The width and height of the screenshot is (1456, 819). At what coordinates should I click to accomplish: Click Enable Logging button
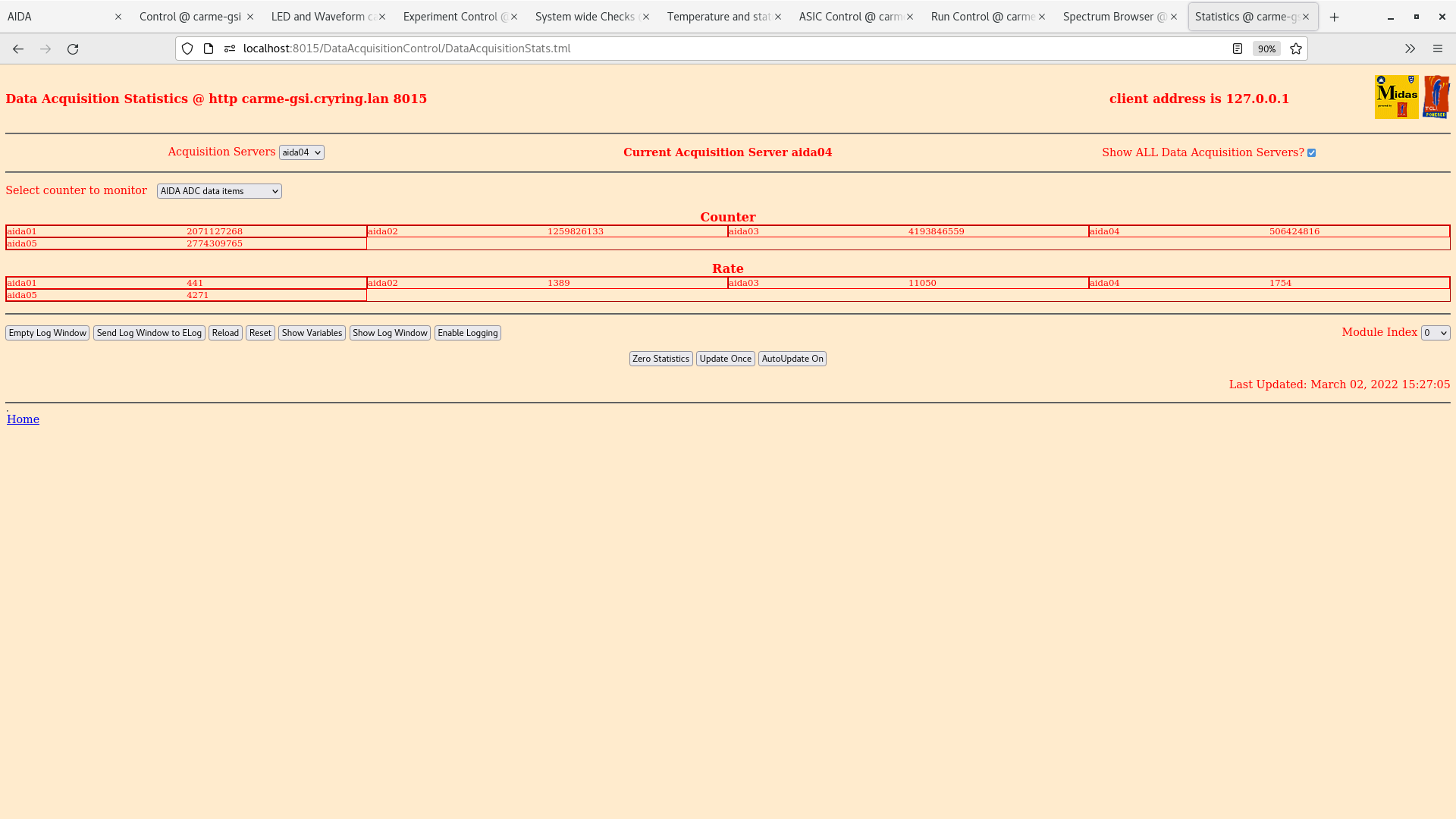point(467,333)
